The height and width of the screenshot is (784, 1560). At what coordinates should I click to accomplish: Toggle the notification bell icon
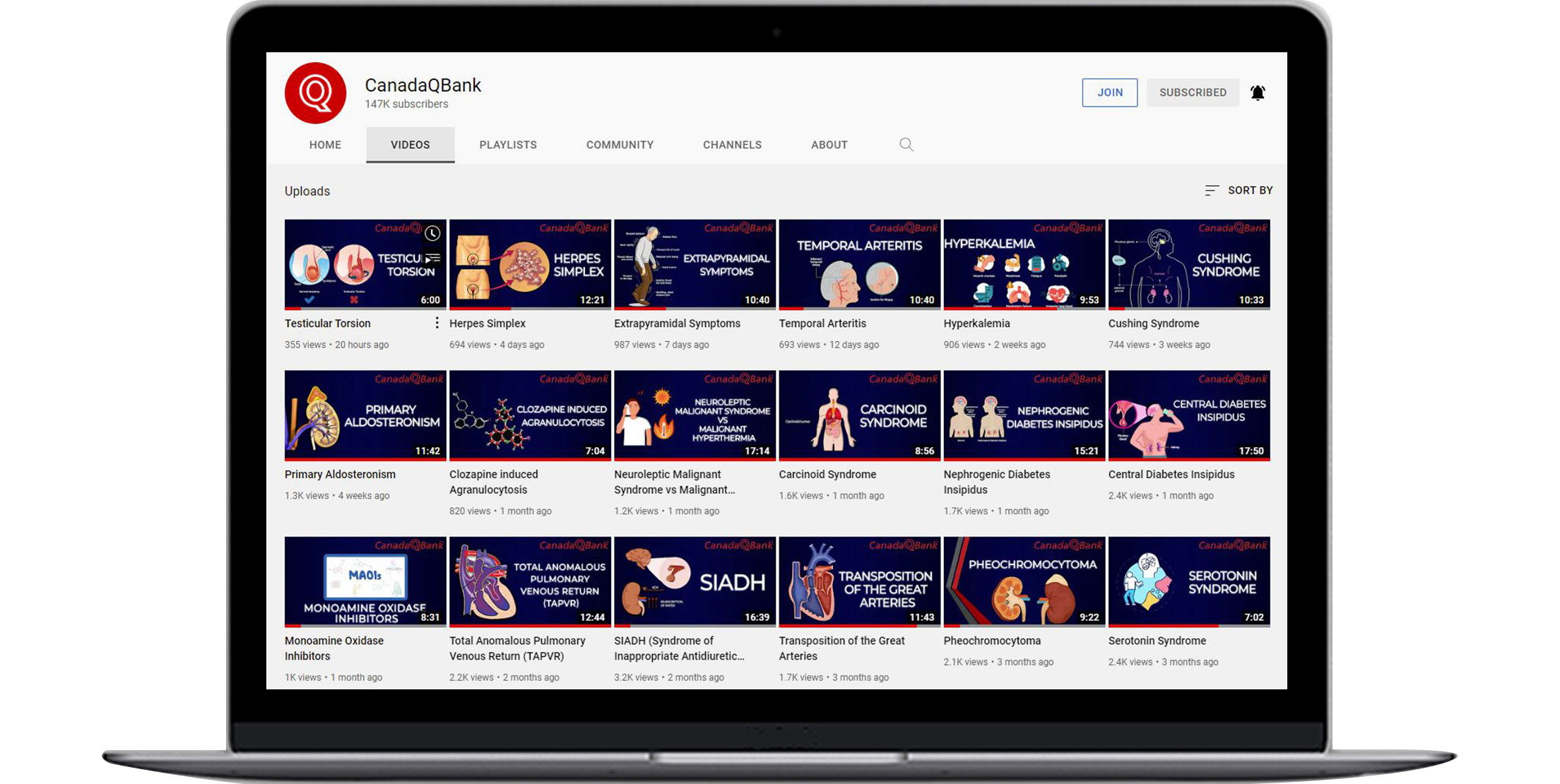(1258, 93)
